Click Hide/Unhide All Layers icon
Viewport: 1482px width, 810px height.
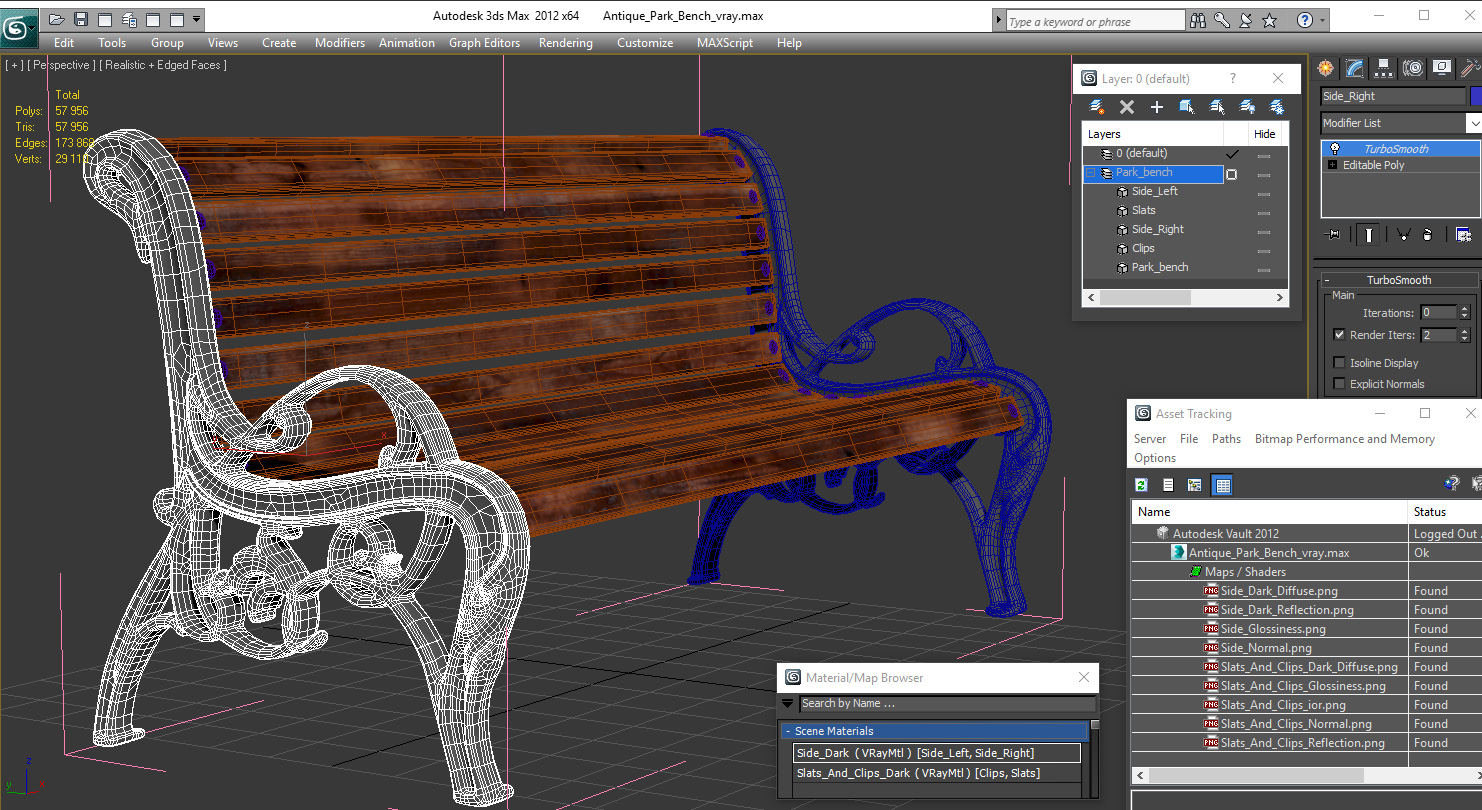pos(1247,107)
